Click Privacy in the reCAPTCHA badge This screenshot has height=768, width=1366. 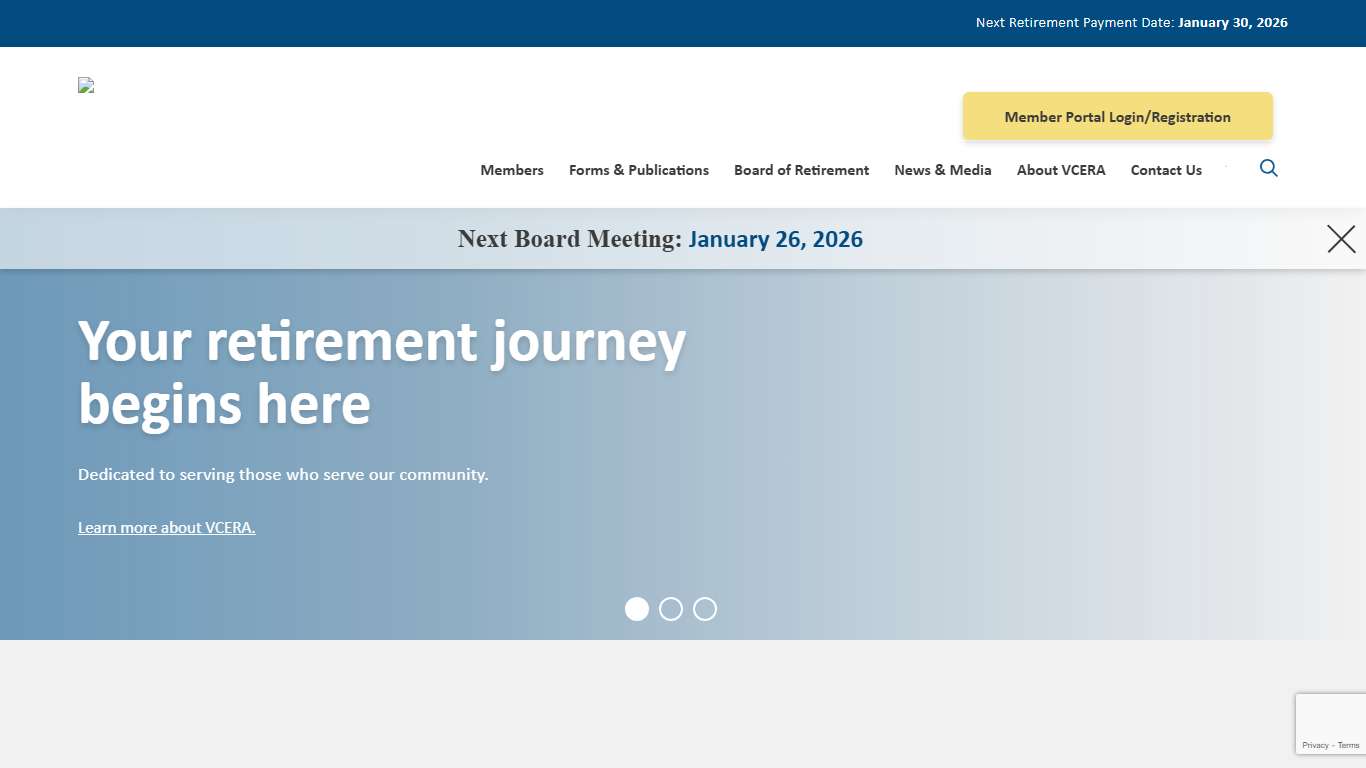tap(1315, 745)
